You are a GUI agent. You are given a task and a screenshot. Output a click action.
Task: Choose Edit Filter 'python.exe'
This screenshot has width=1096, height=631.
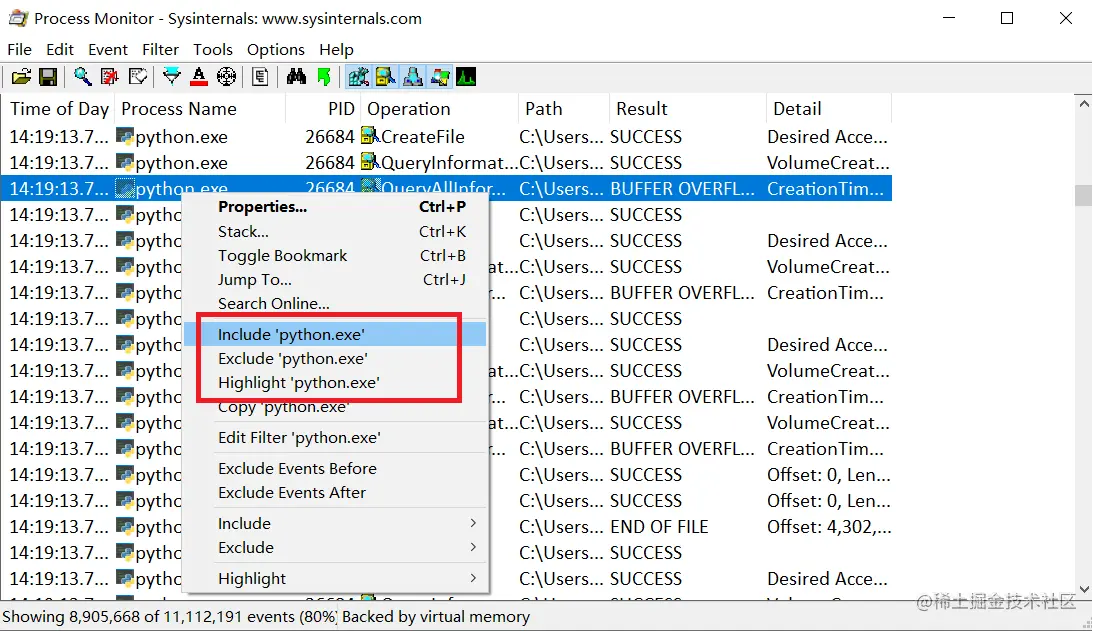pos(336,437)
